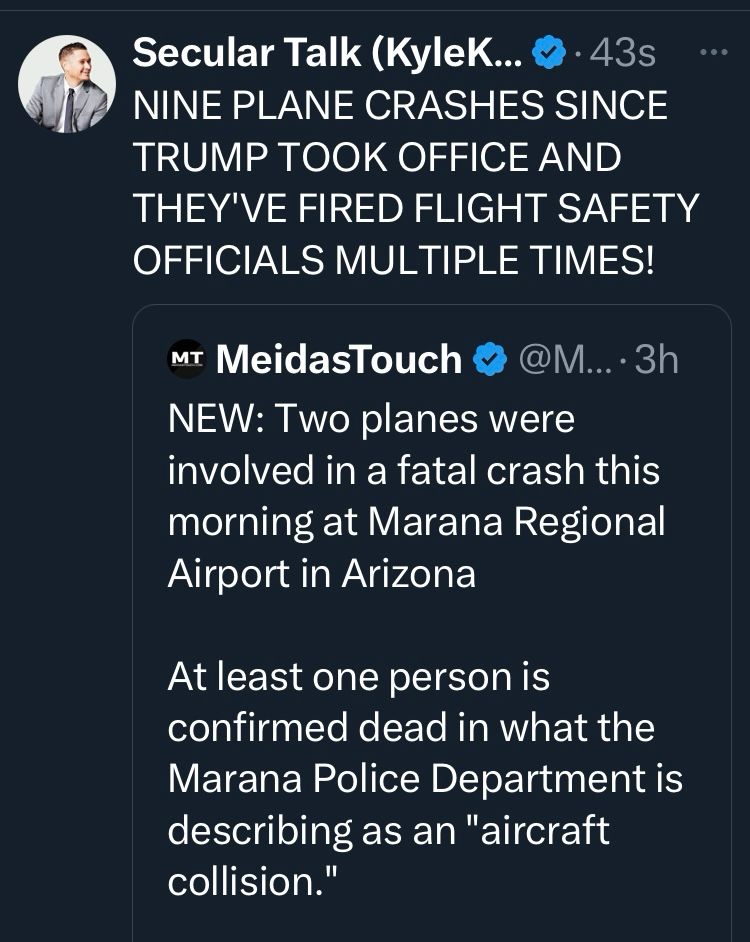The image size is (750, 942).
Task: Open the MeidasTouch account name
Action: (x=339, y=359)
